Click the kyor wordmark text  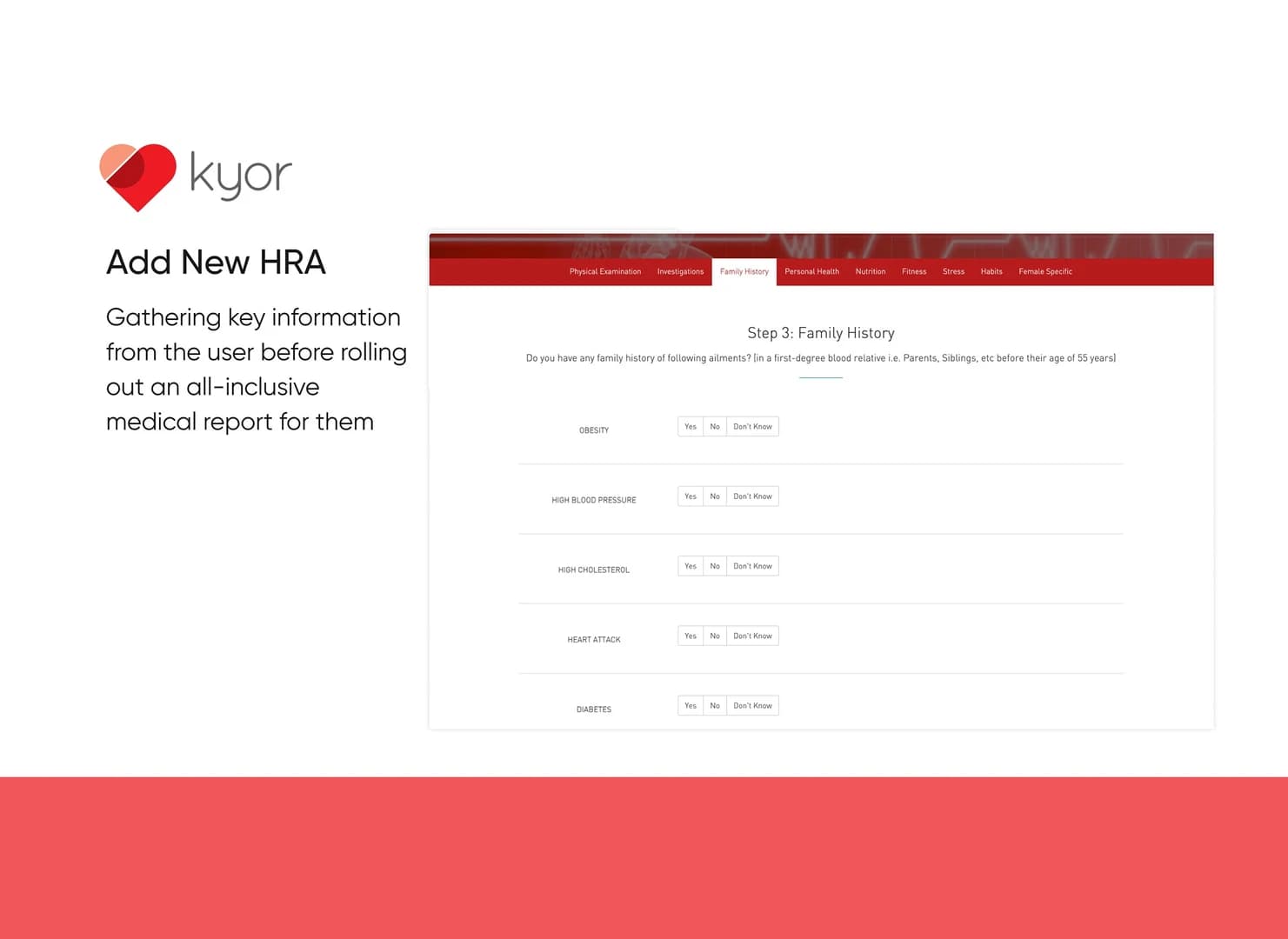[241, 175]
